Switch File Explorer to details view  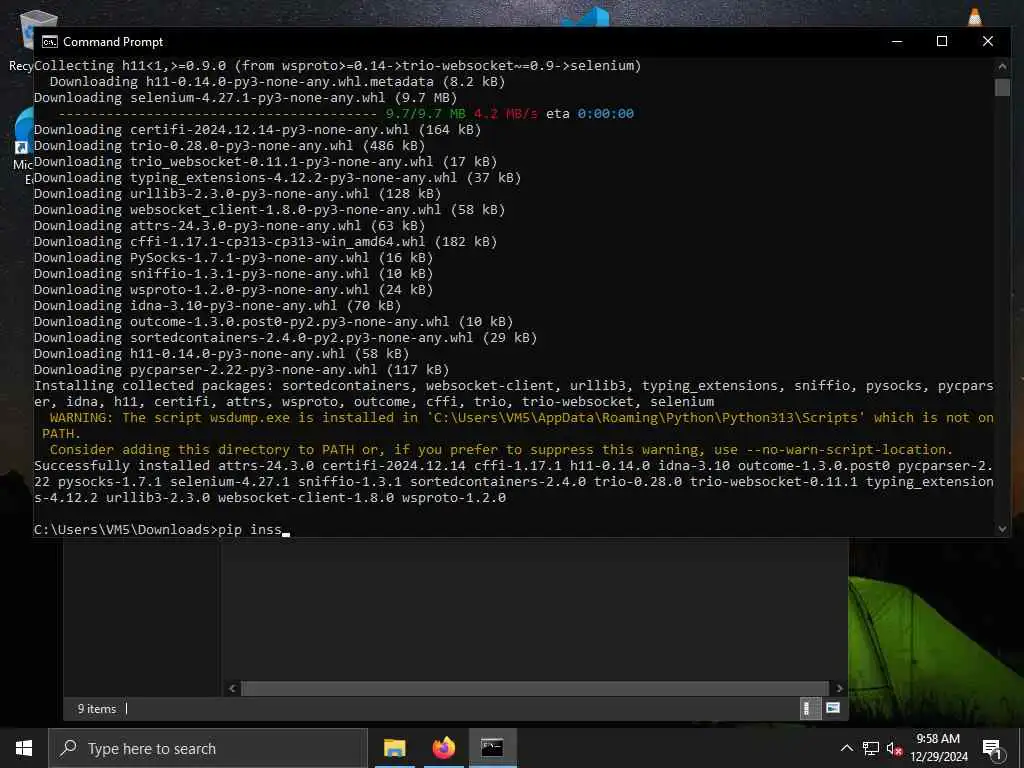pos(809,708)
